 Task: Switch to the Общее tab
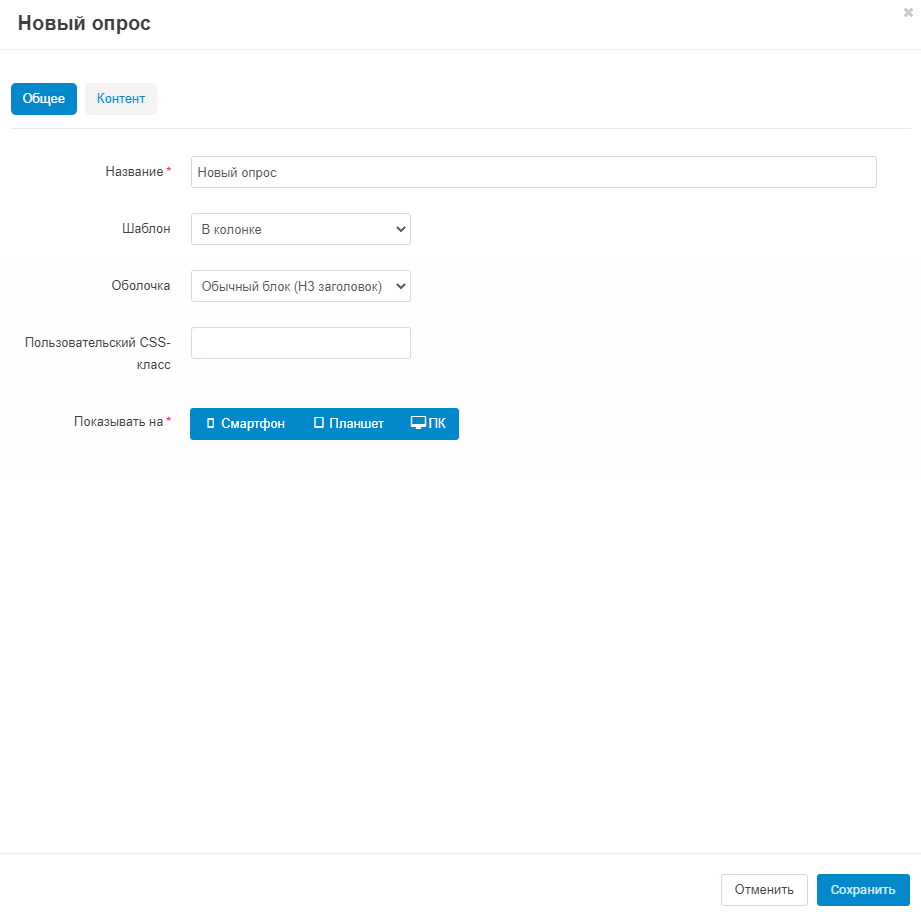coord(44,99)
